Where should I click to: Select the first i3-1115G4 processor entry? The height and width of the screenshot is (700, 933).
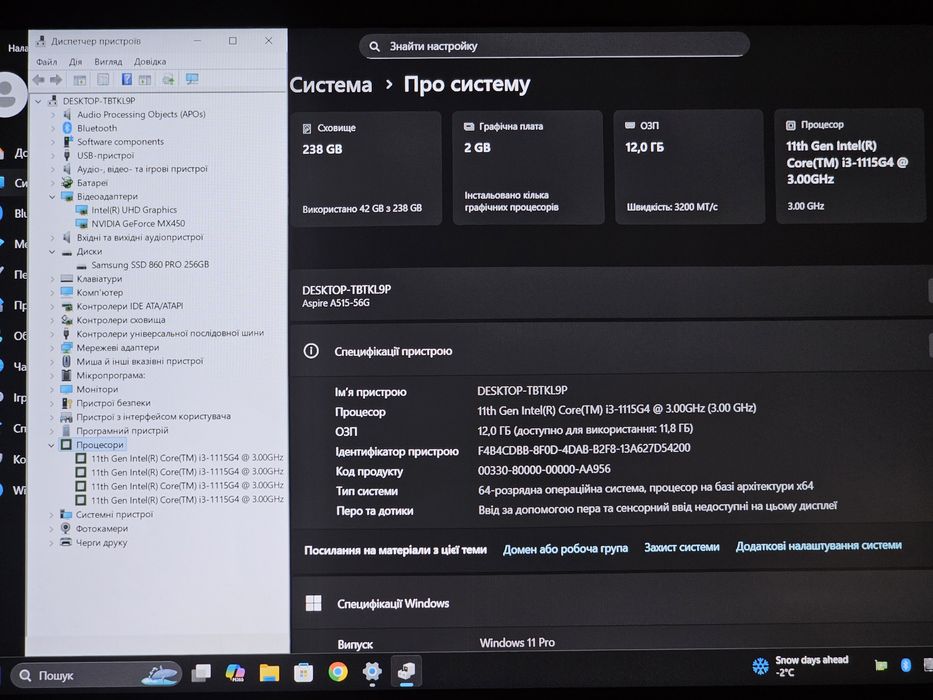187,458
